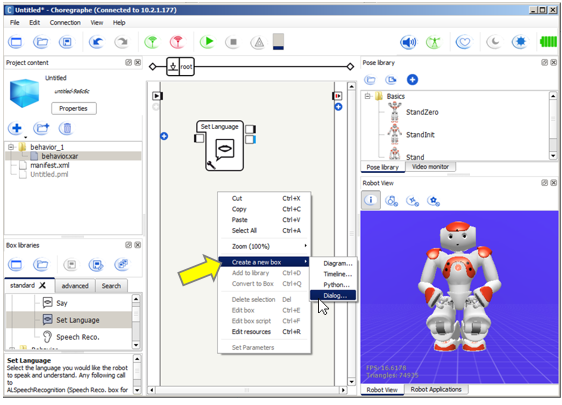The width and height of the screenshot is (562, 405).
Task: Connect to robot with green antenna icon
Action: [151, 42]
